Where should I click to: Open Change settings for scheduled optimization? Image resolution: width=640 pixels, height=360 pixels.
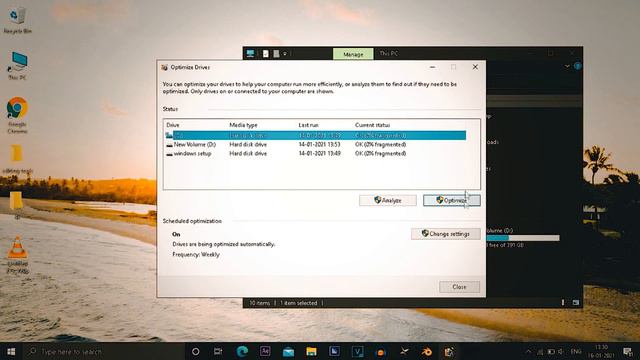(x=446, y=234)
